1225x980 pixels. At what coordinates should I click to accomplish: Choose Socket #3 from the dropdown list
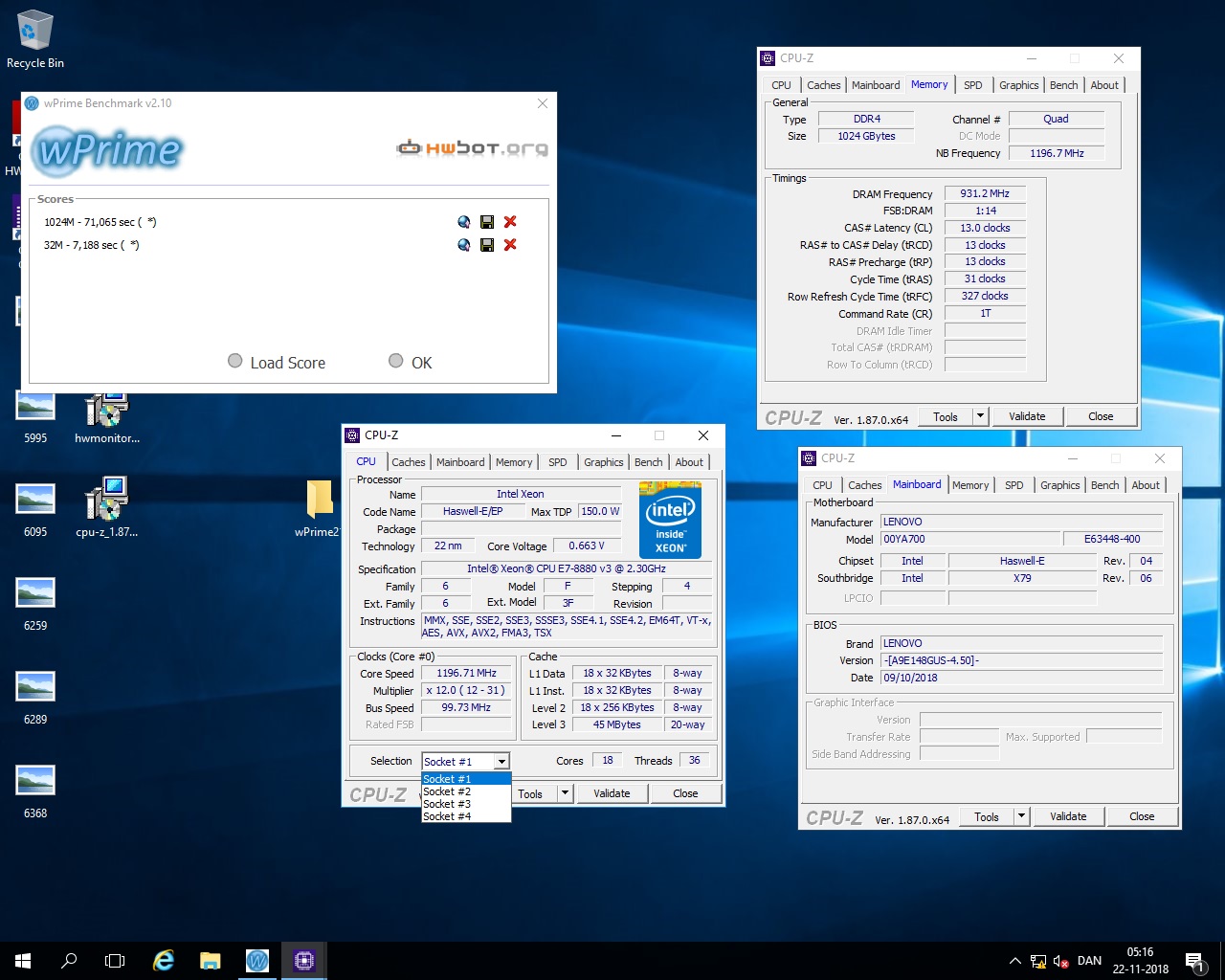[x=466, y=804]
